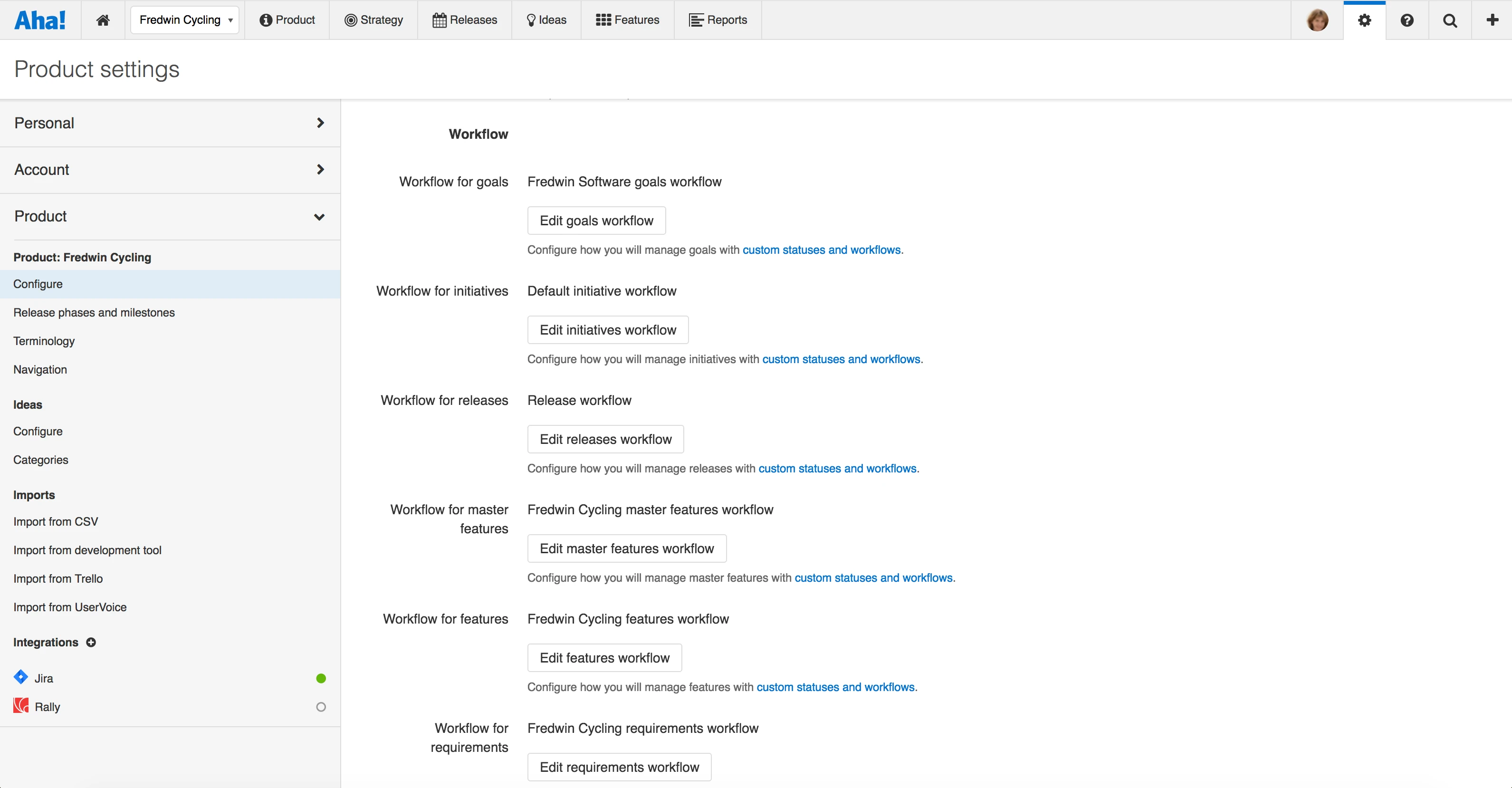The height and width of the screenshot is (788, 1512).
Task: Open search magnifier icon
Action: [x=1450, y=20]
